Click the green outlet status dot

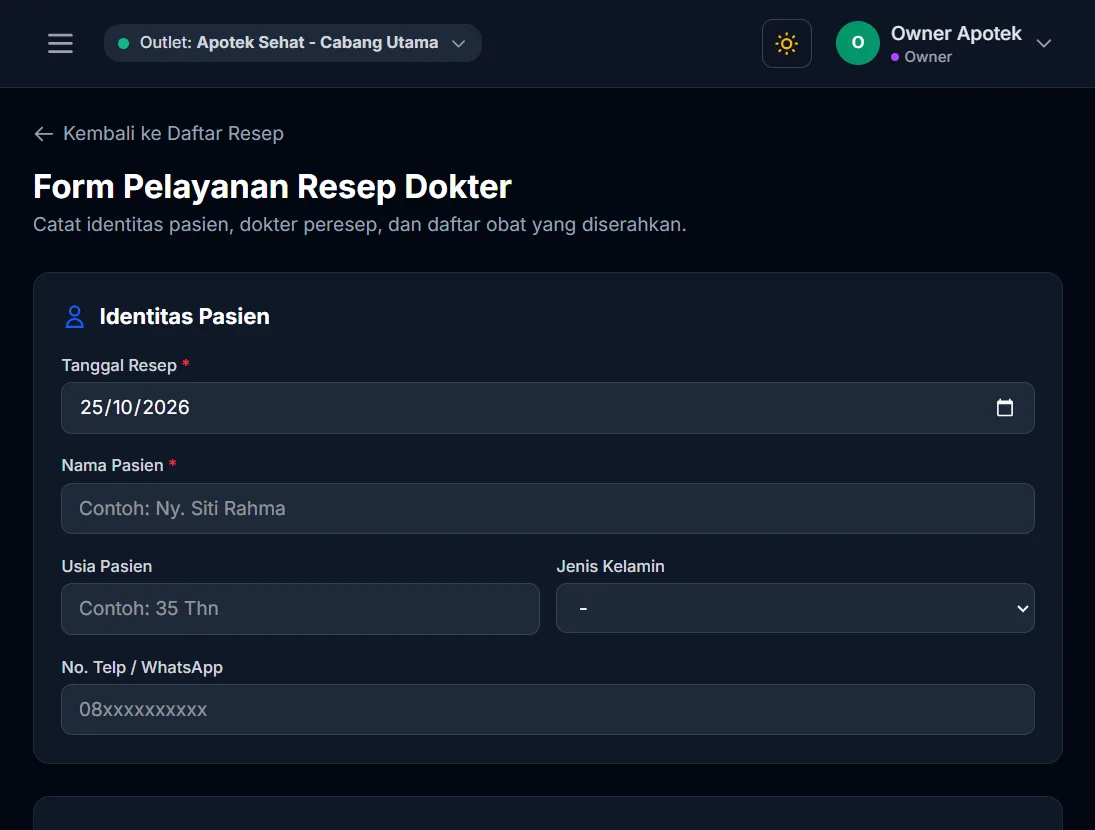[124, 43]
